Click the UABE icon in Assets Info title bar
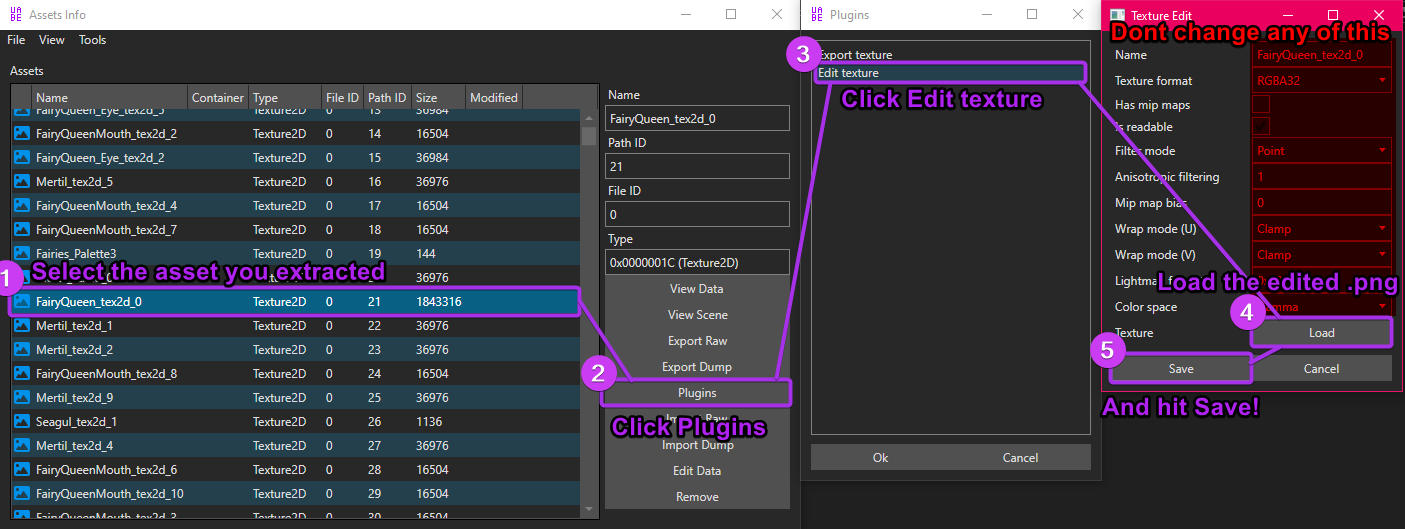 coord(16,15)
